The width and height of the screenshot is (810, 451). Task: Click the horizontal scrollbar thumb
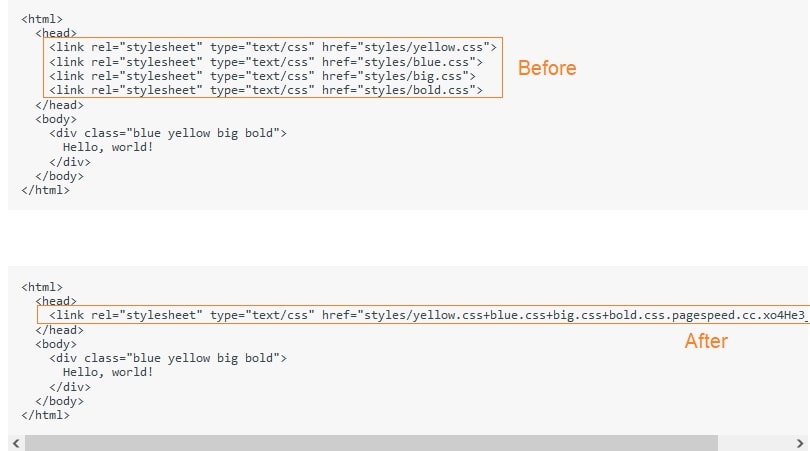click(370, 442)
